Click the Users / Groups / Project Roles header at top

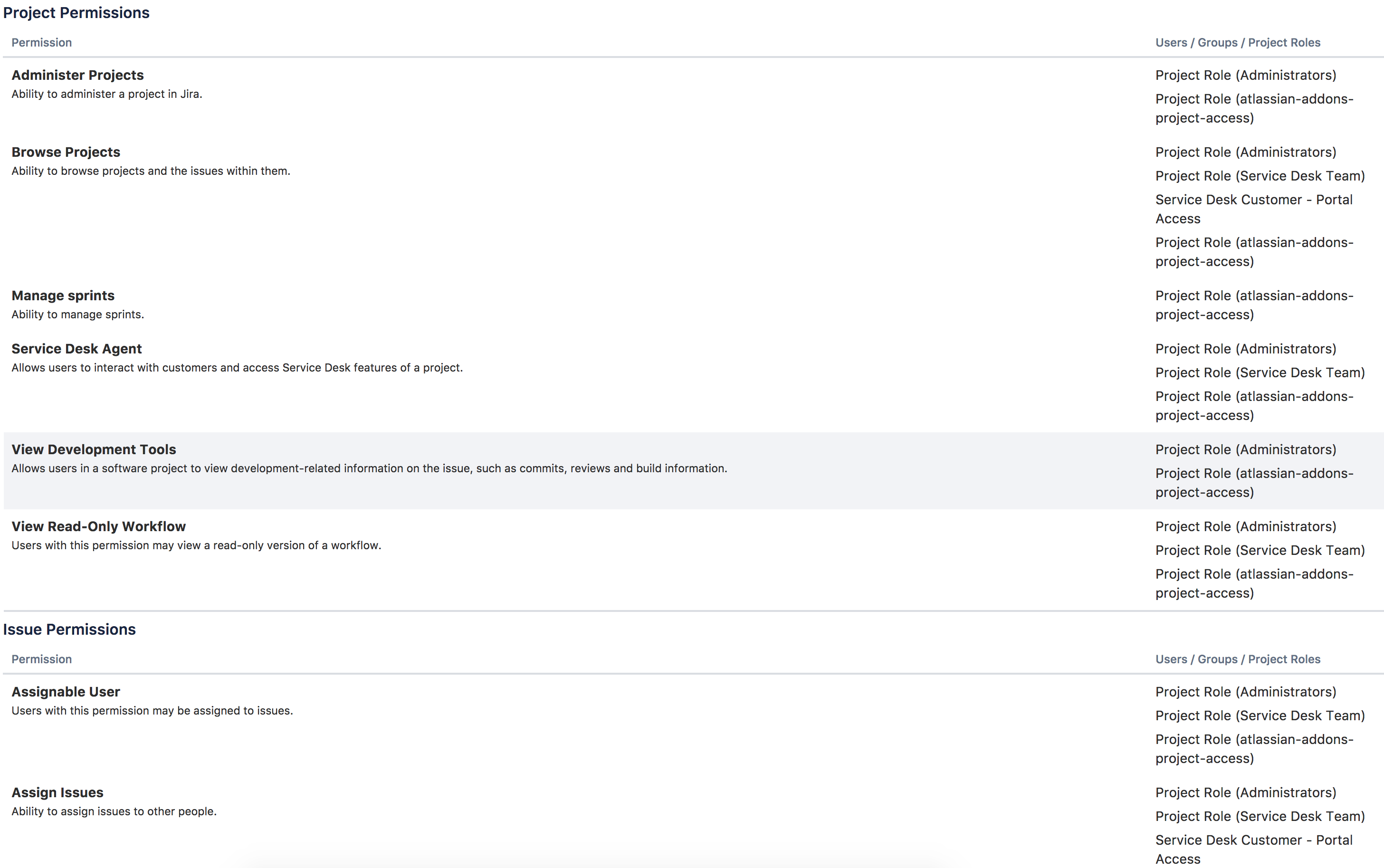click(1238, 42)
